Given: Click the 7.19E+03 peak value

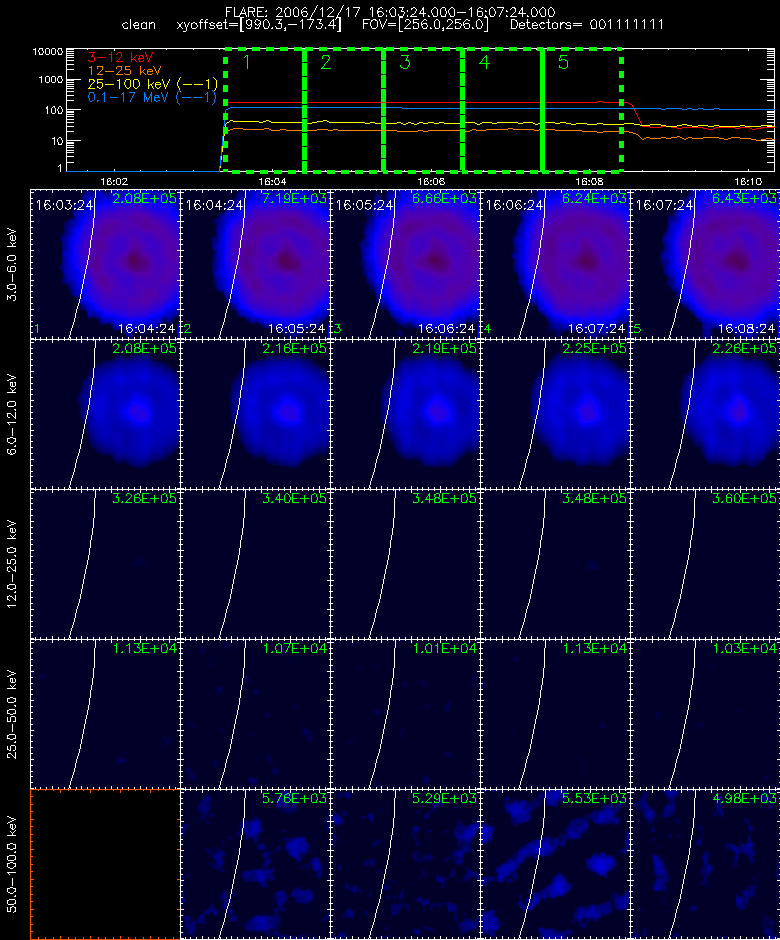Looking at the screenshot, I should pos(294,198).
